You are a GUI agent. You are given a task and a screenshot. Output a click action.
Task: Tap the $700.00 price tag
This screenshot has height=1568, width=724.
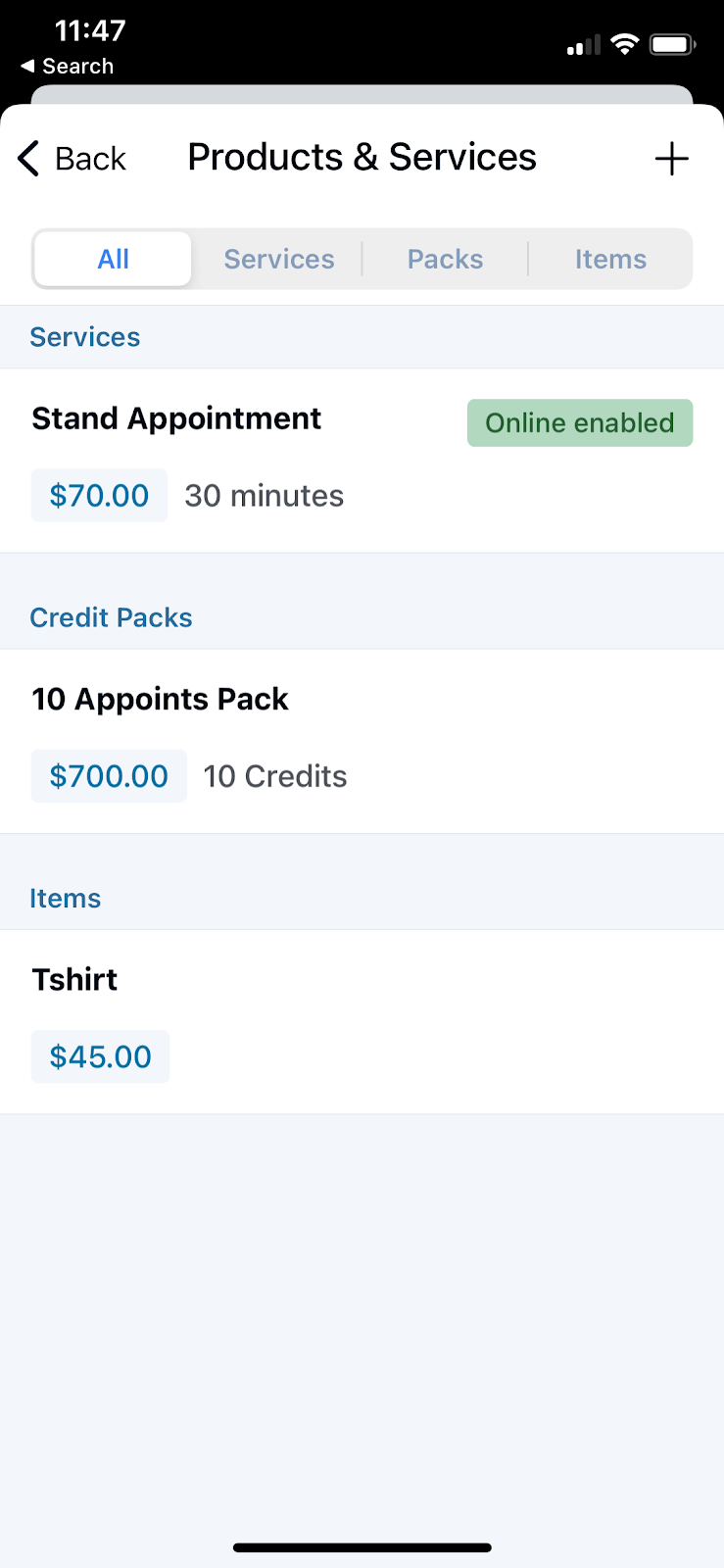pos(109,776)
